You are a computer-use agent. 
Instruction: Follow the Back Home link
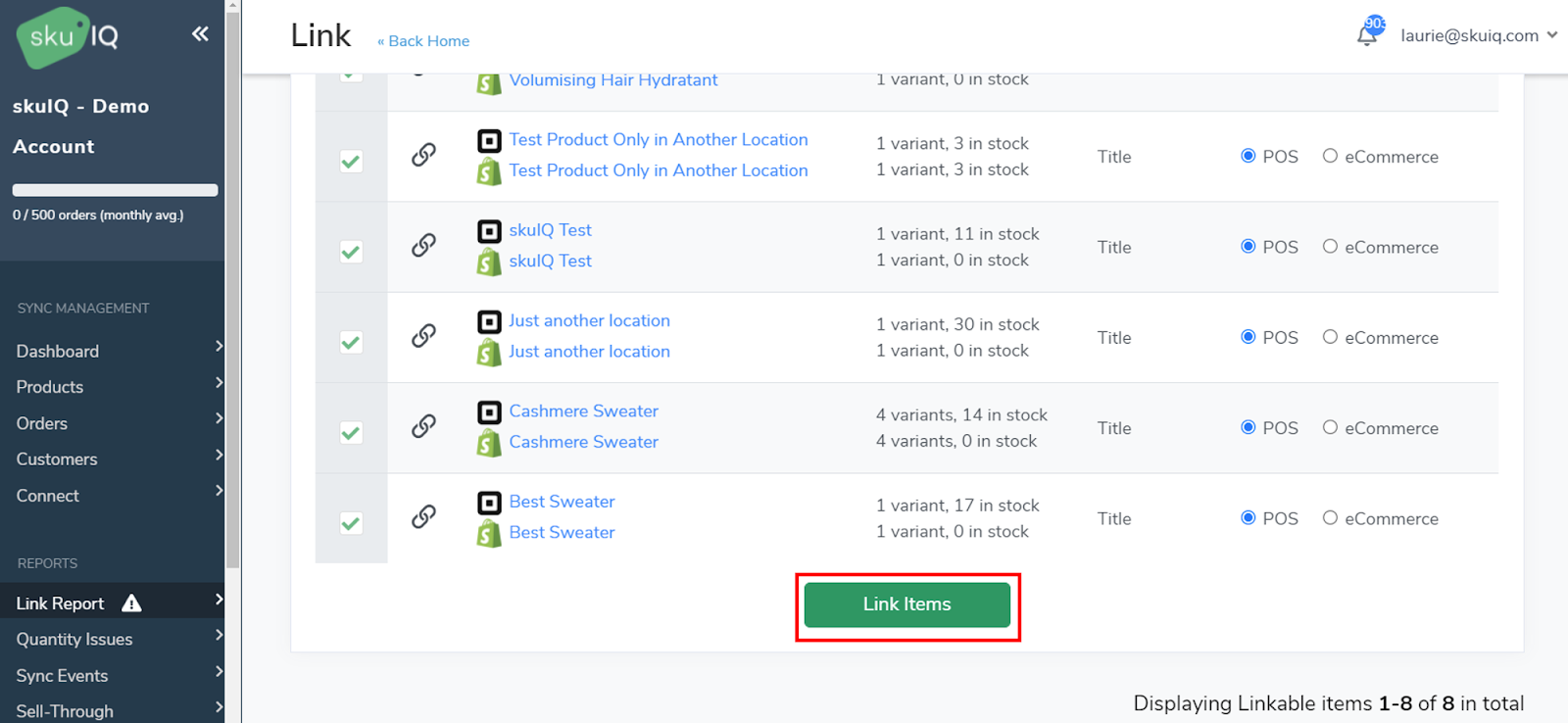[423, 41]
